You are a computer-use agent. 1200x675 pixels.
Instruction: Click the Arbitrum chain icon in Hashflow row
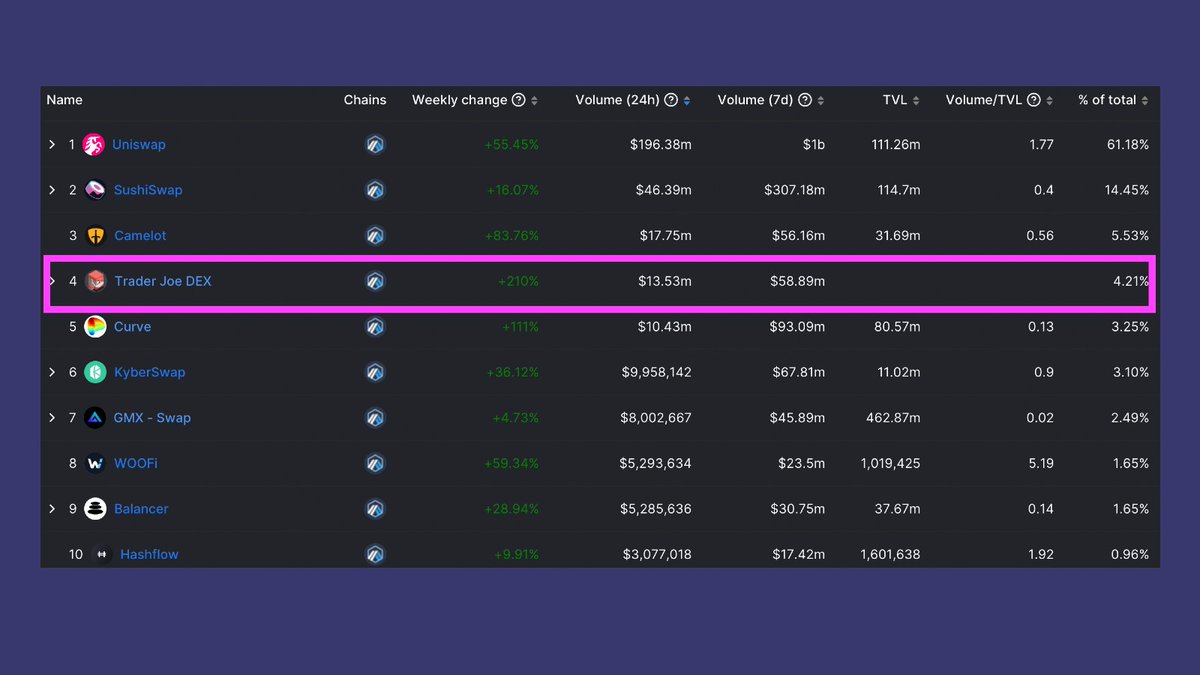coord(375,554)
